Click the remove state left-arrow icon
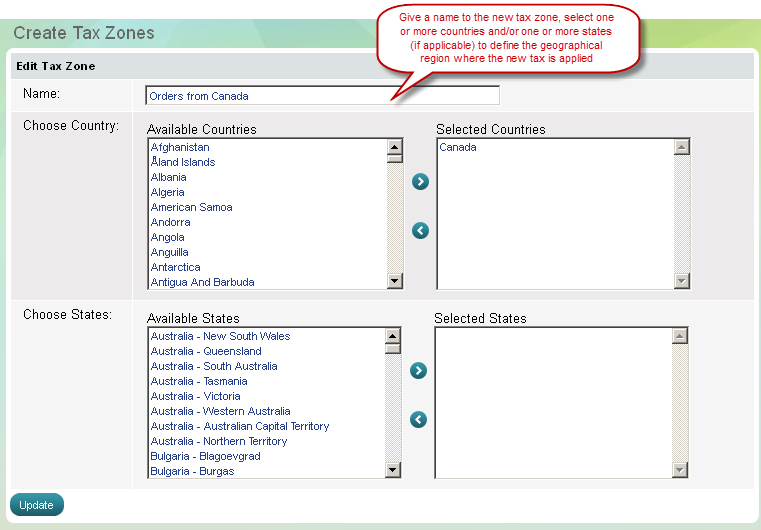761x530 pixels. click(418, 420)
